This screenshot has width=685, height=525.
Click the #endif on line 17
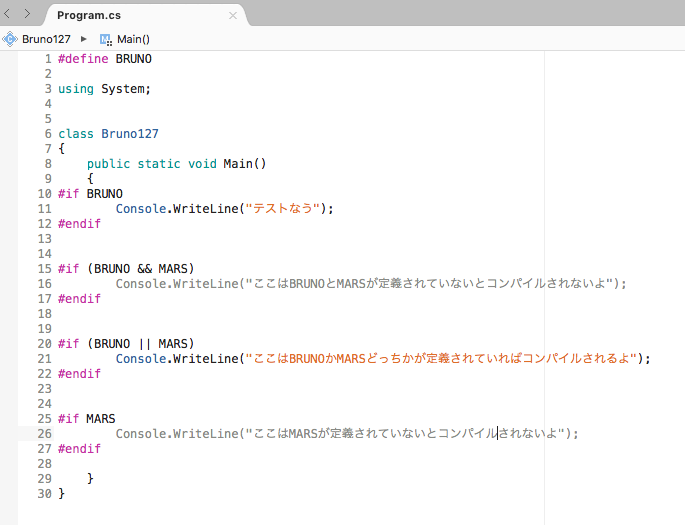80,299
